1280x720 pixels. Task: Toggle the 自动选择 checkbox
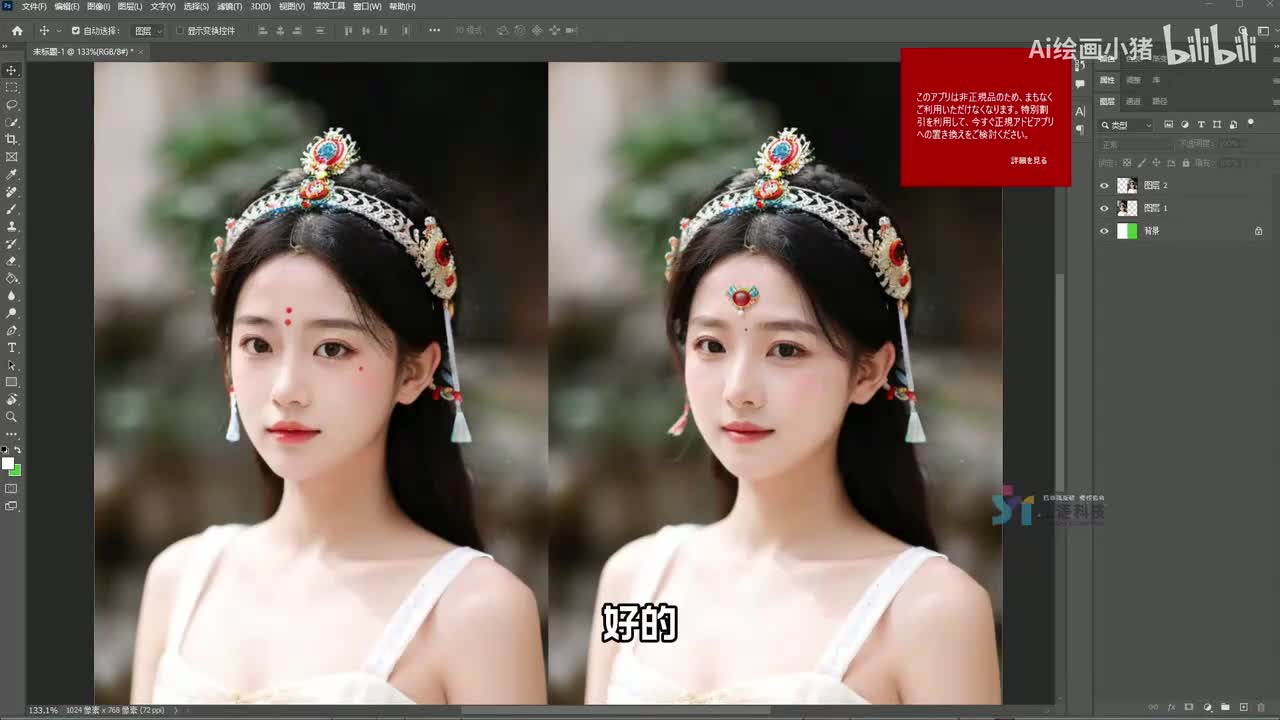click(75, 31)
